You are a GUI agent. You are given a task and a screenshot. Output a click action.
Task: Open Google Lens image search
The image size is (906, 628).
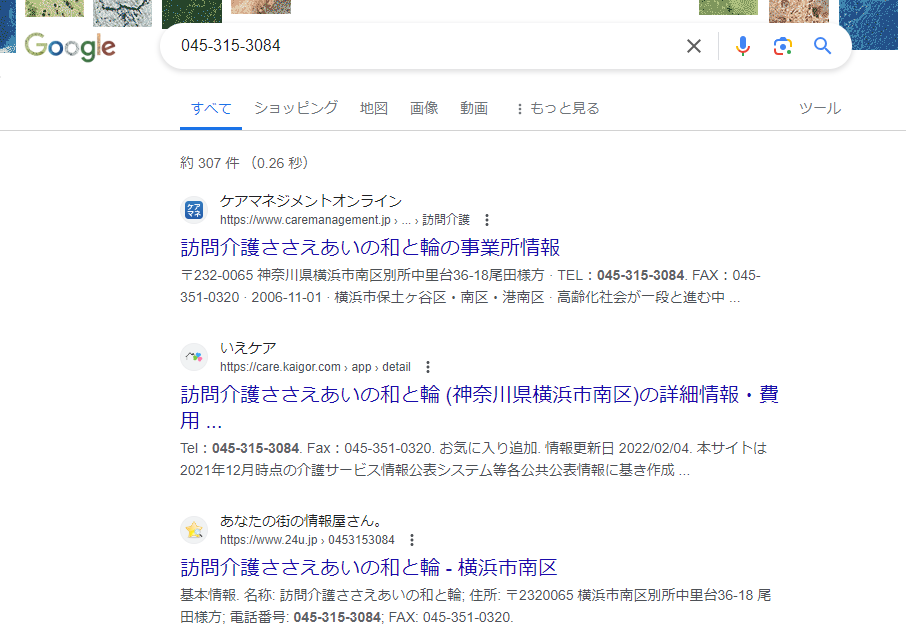point(783,46)
